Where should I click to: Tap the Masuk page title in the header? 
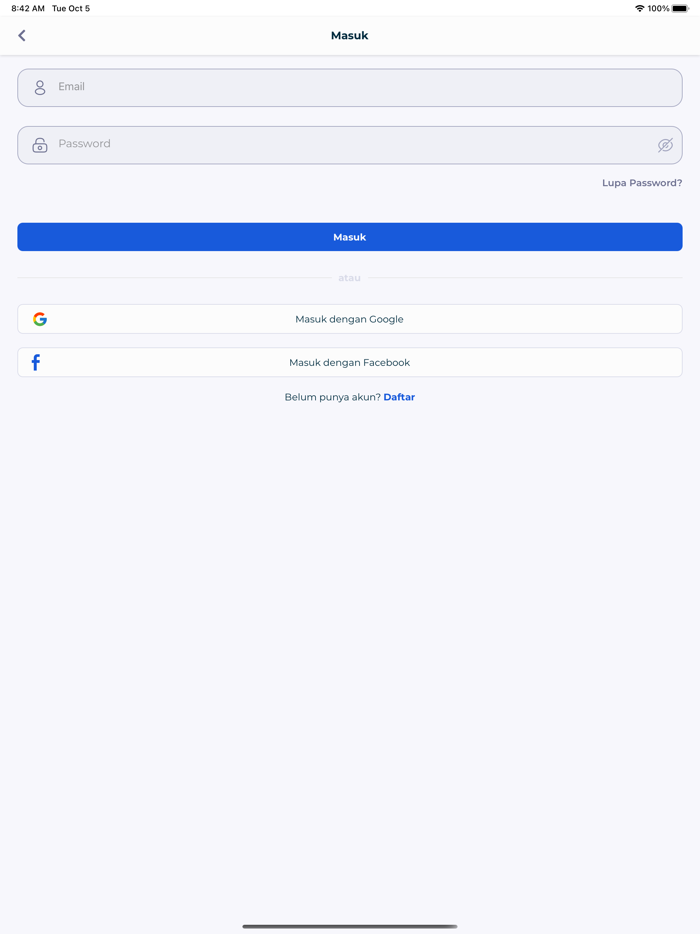[349, 36]
